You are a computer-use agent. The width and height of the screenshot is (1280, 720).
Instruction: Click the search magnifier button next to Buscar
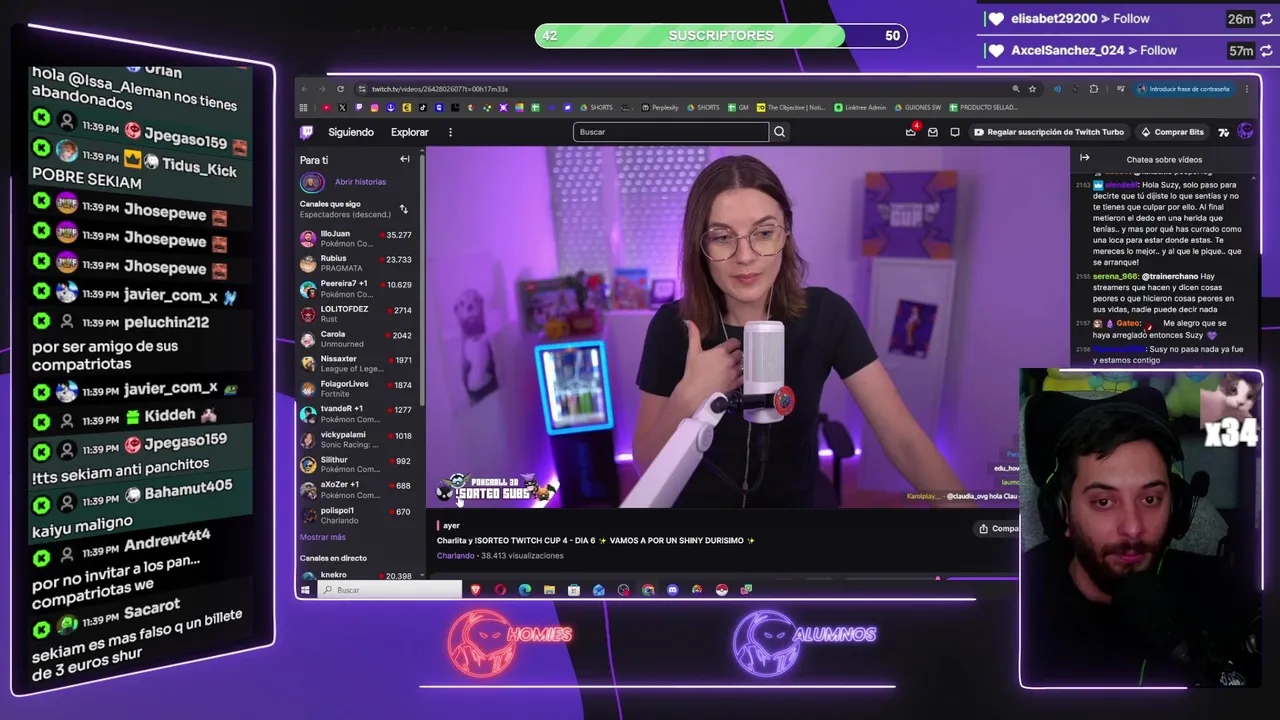tap(779, 132)
